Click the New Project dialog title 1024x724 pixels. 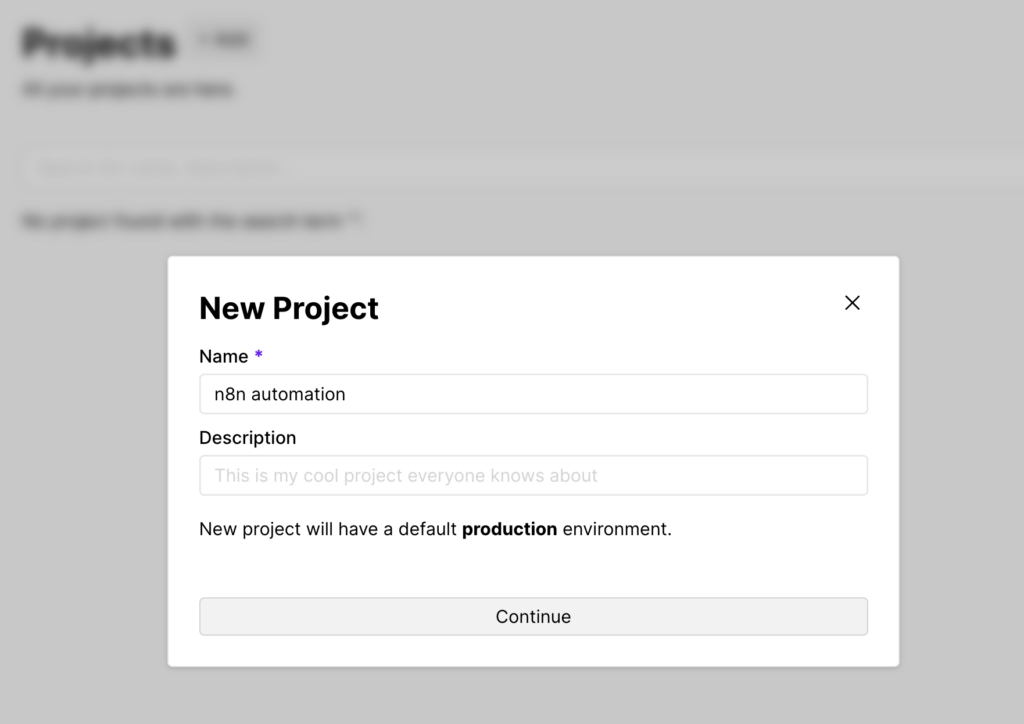[288, 308]
